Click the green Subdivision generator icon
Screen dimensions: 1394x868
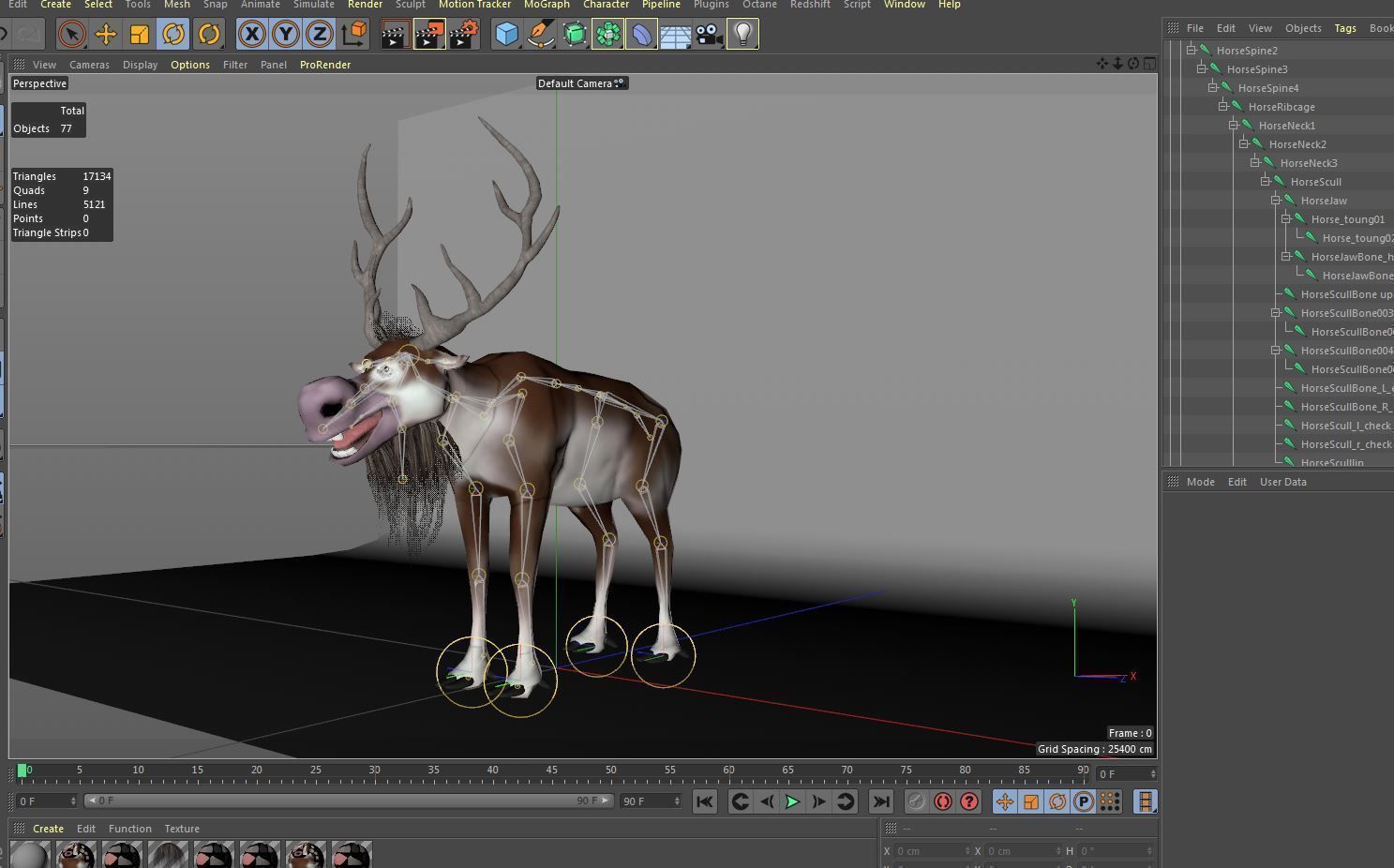(x=575, y=35)
